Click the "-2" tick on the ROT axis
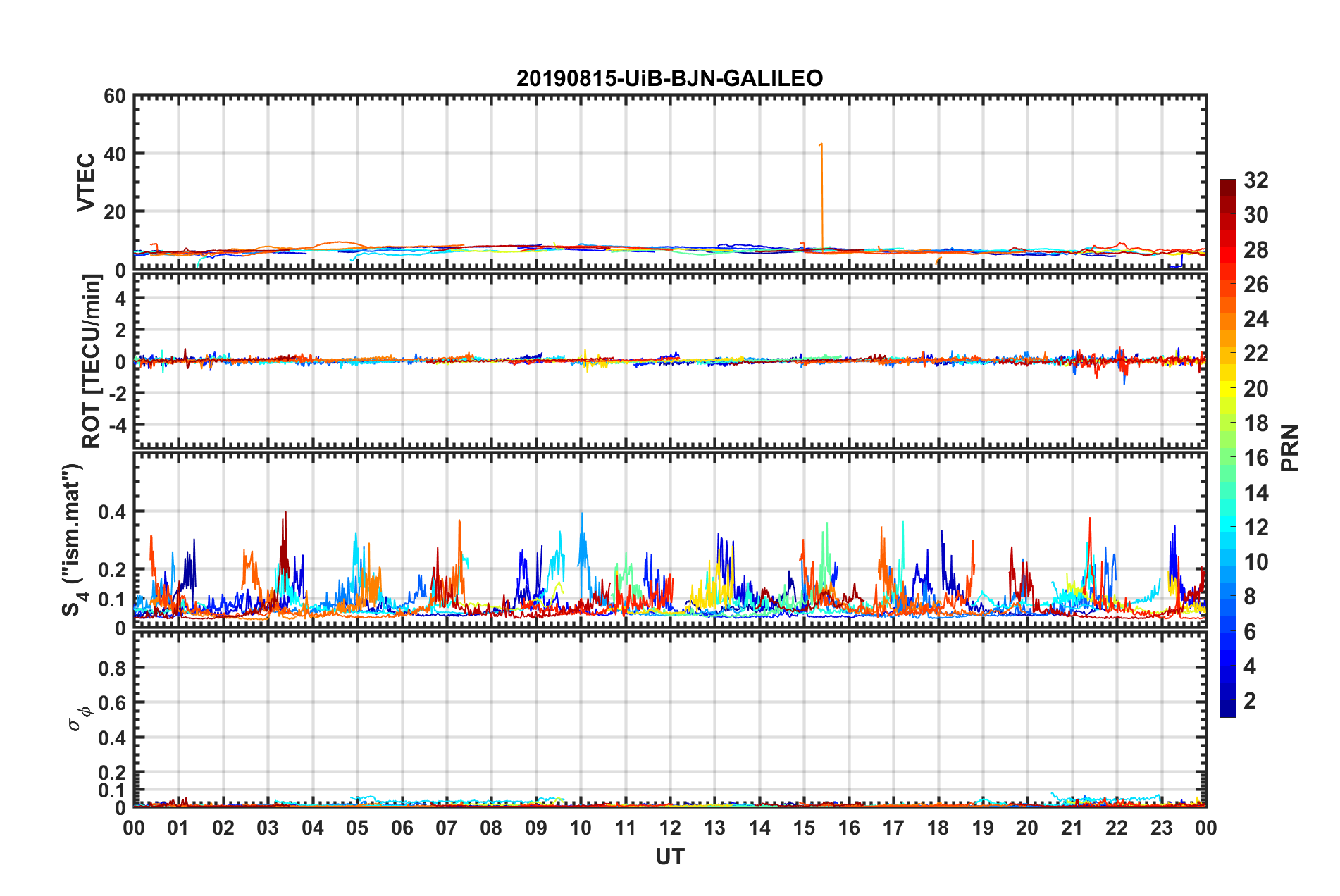 (x=118, y=393)
